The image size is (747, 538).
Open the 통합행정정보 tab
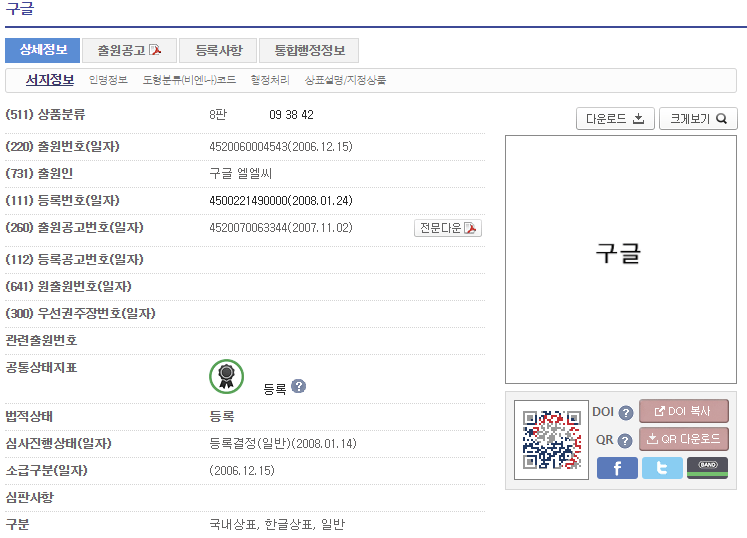pos(309,50)
